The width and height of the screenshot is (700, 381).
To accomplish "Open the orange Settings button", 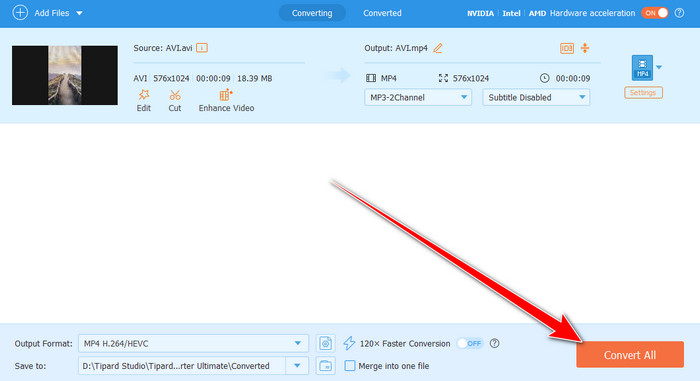I will (x=643, y=92).
